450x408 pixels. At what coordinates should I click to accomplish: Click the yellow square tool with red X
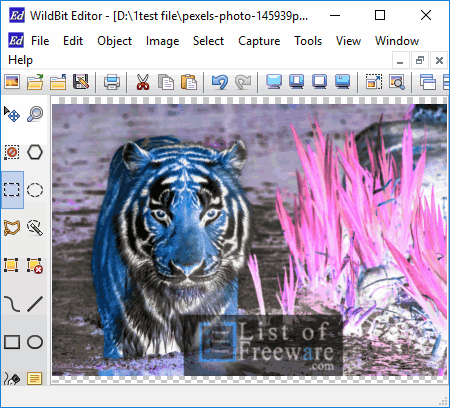coord(35,266)
